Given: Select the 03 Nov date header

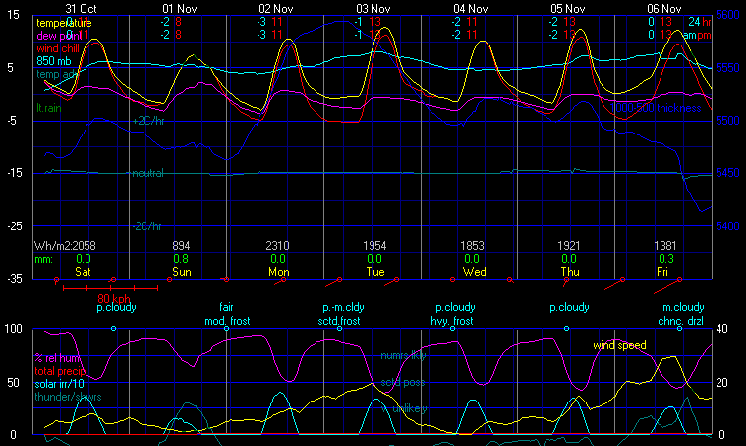Looking at the screenshot, I should (x=373, y=9).
